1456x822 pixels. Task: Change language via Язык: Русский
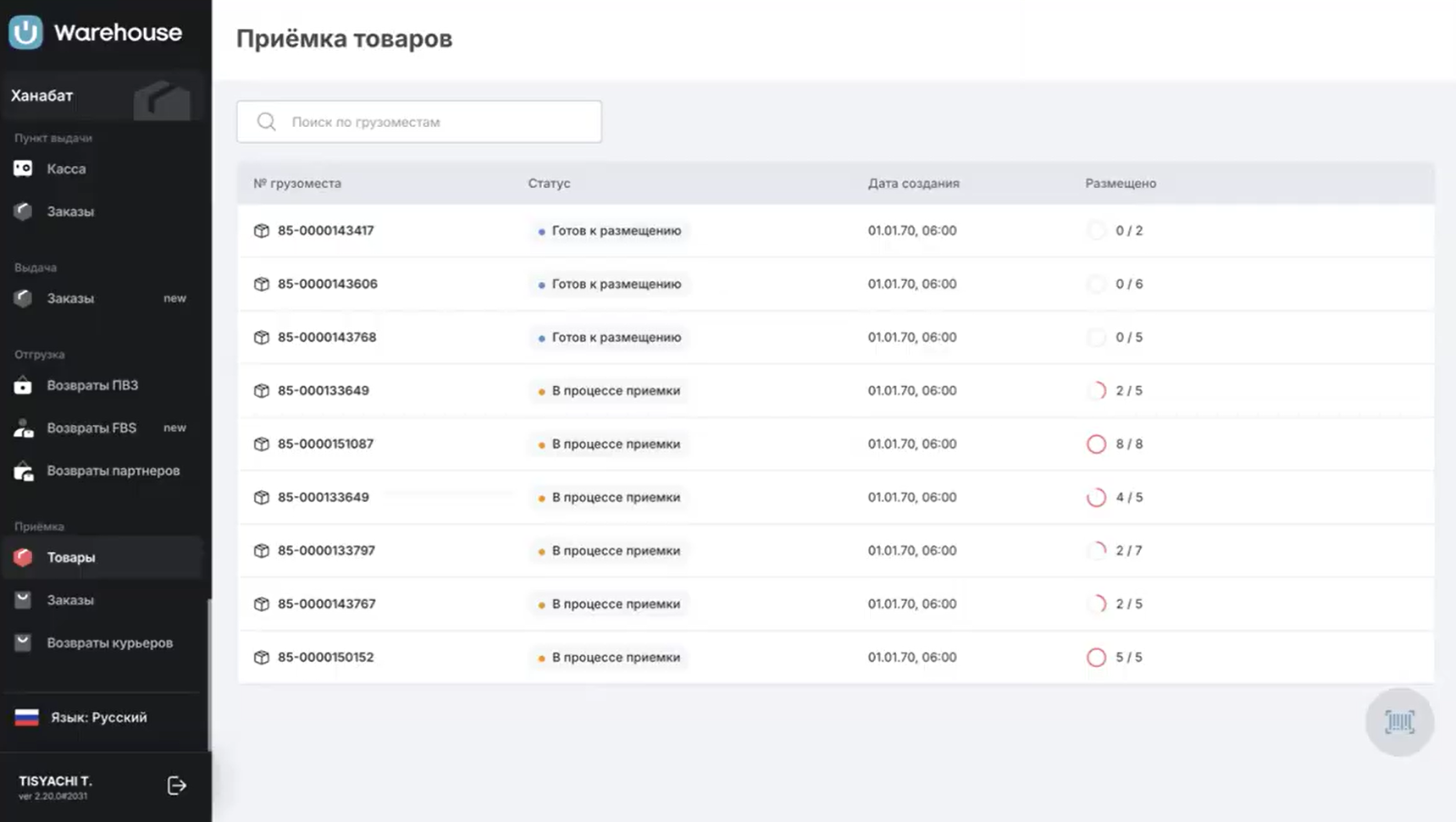(x=98, y=717)
